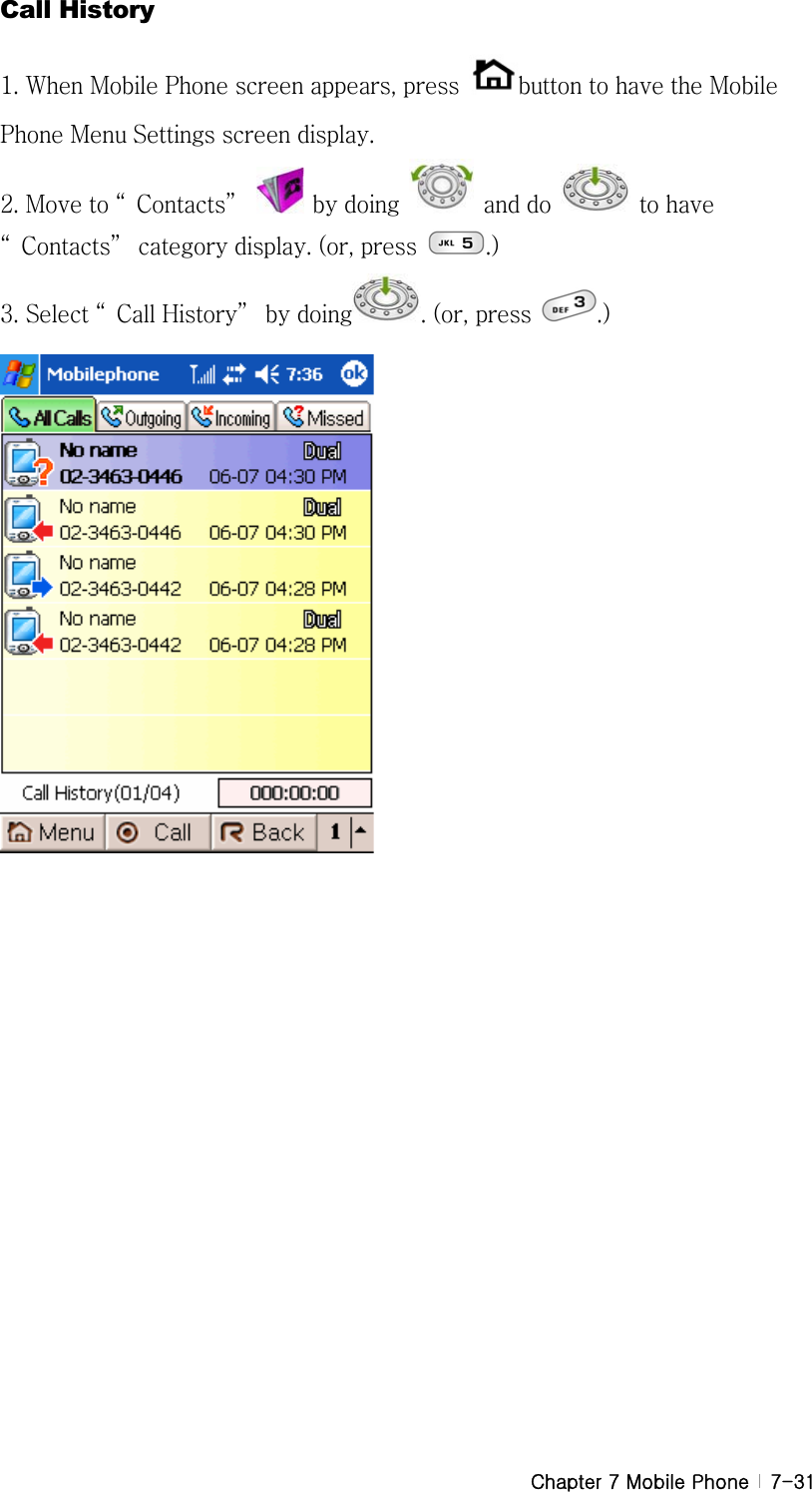Click the Contacts phone book icon in step 2
Screen dimensions: 812x1492
click(x=280, y=192)
